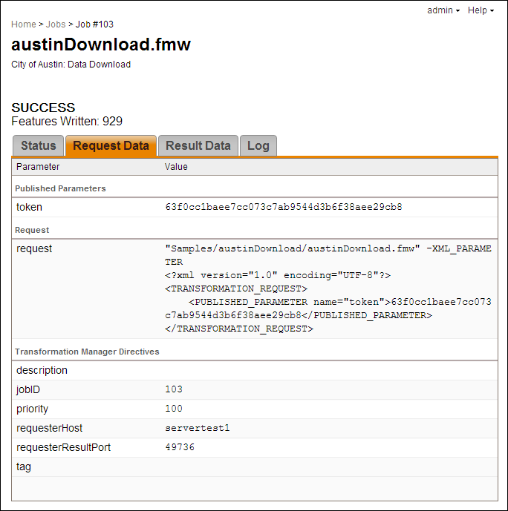Switch to the Status tab
The image size is (508, 511).
click(38, 146)
